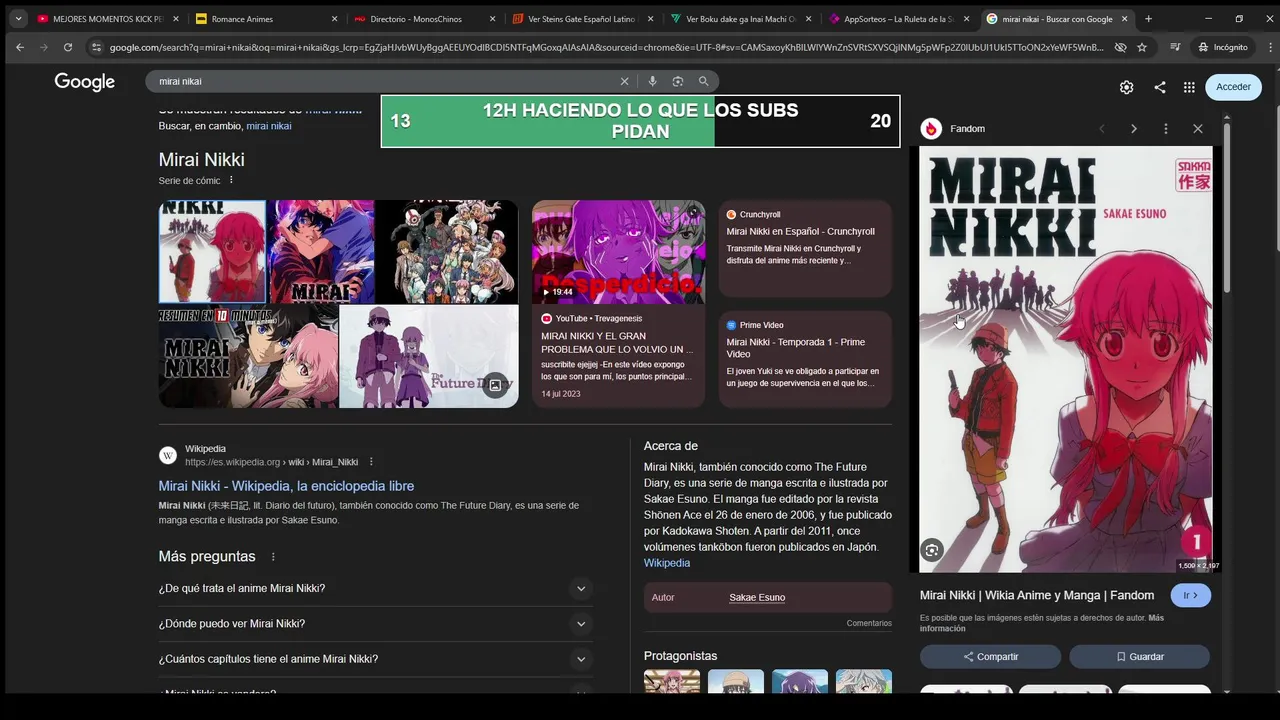The width and height of the screenshot is (1280, 720).
Task: Open more options next to Serie de cómic
Action: pos(231,180)
